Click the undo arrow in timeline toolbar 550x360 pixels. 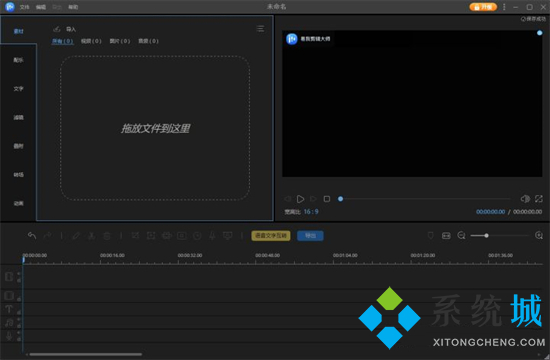point(32,235)
